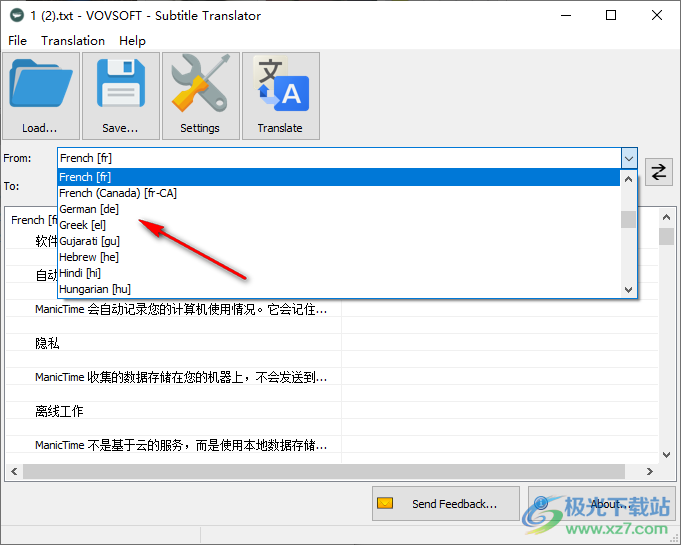This screenshot has height=545, width=681.
Task: Click subtitle table vertical scroll down arrow
Action: tap(666, 455)
